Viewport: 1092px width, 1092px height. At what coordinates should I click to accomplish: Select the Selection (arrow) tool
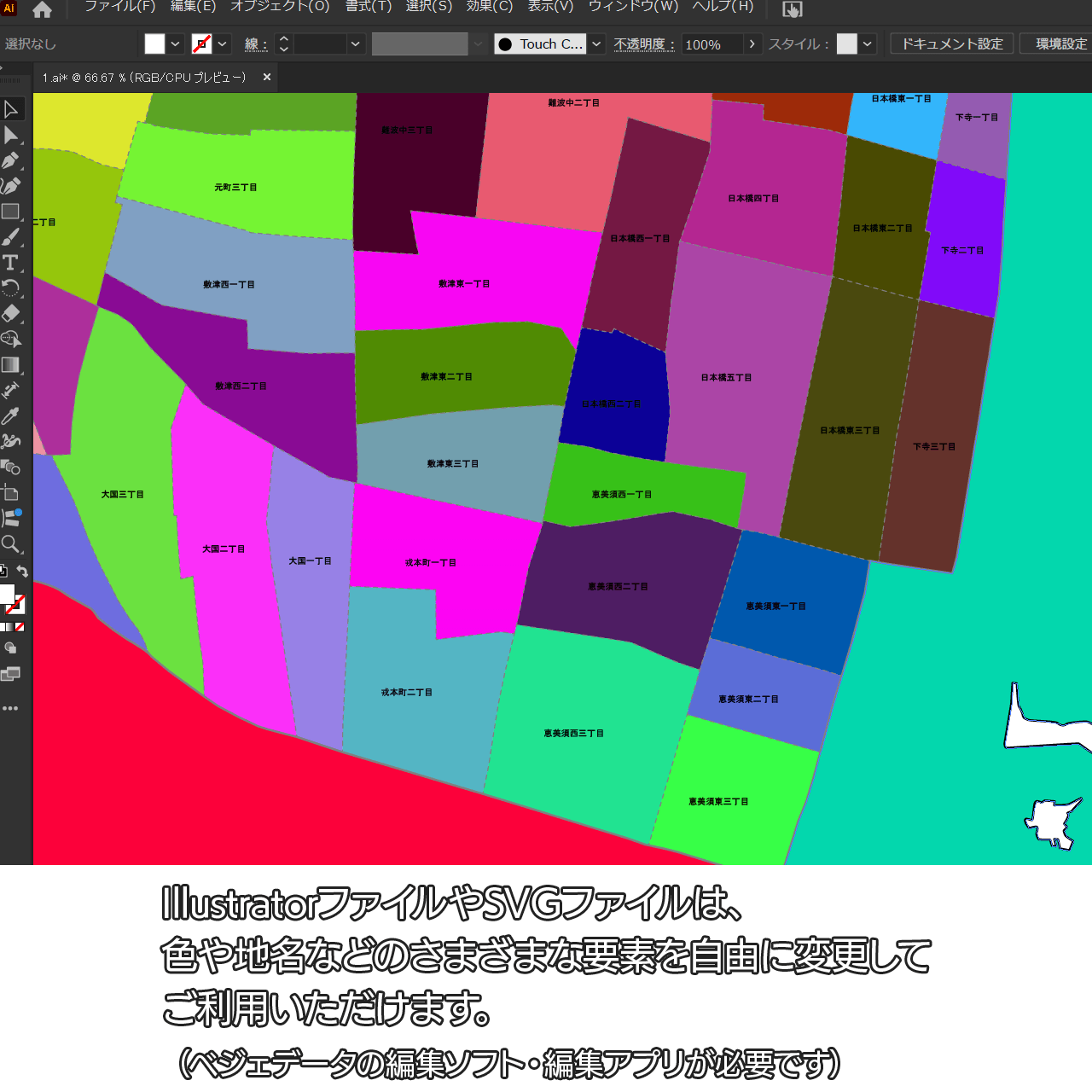point(11,109)
